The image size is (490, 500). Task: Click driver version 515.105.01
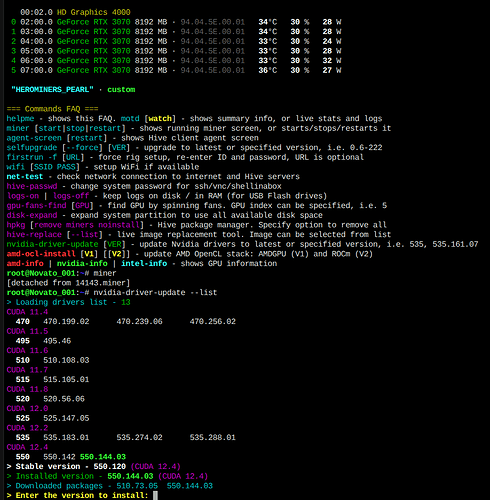66,379
